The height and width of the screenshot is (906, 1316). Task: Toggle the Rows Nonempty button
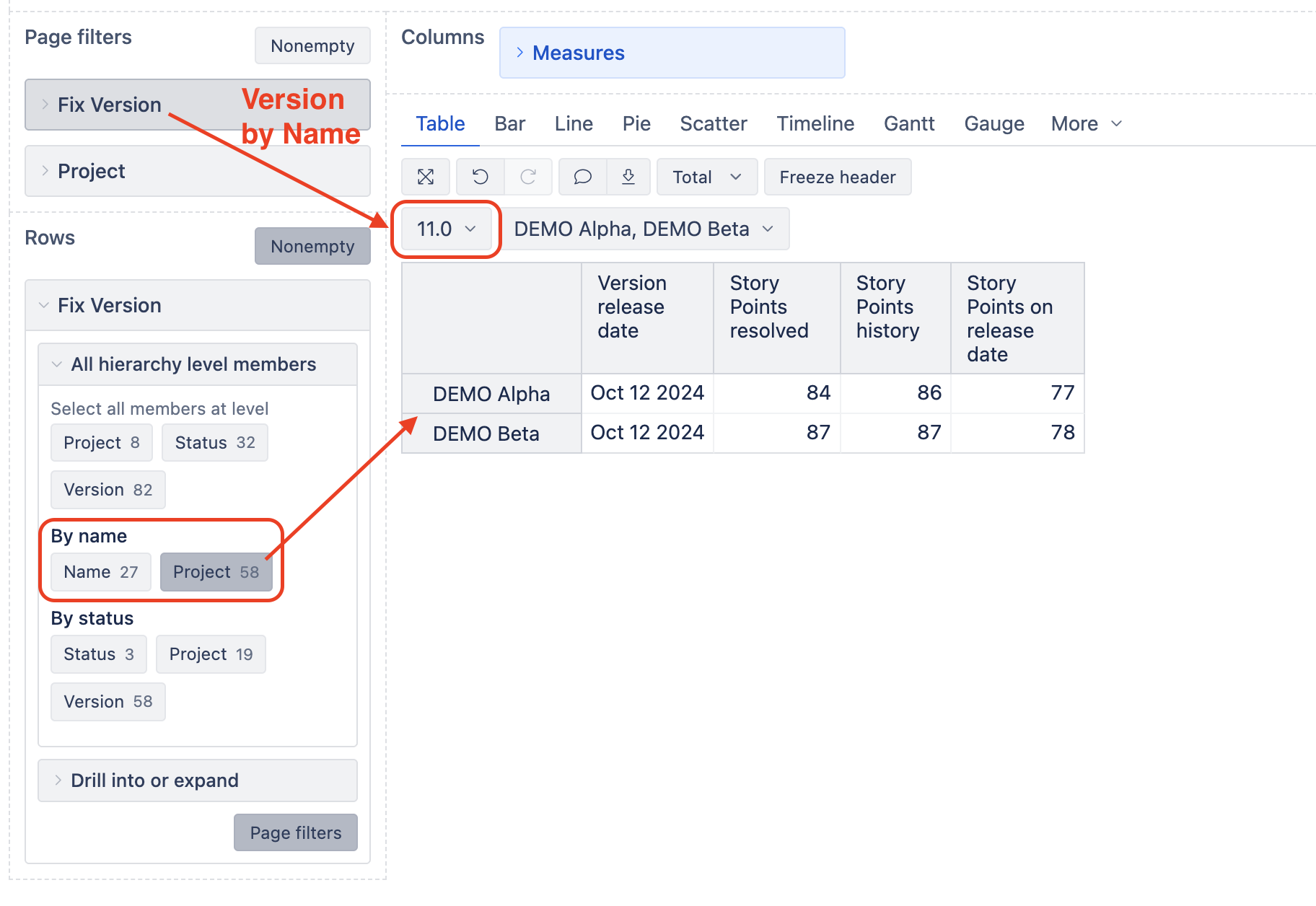tap(312, 246)
